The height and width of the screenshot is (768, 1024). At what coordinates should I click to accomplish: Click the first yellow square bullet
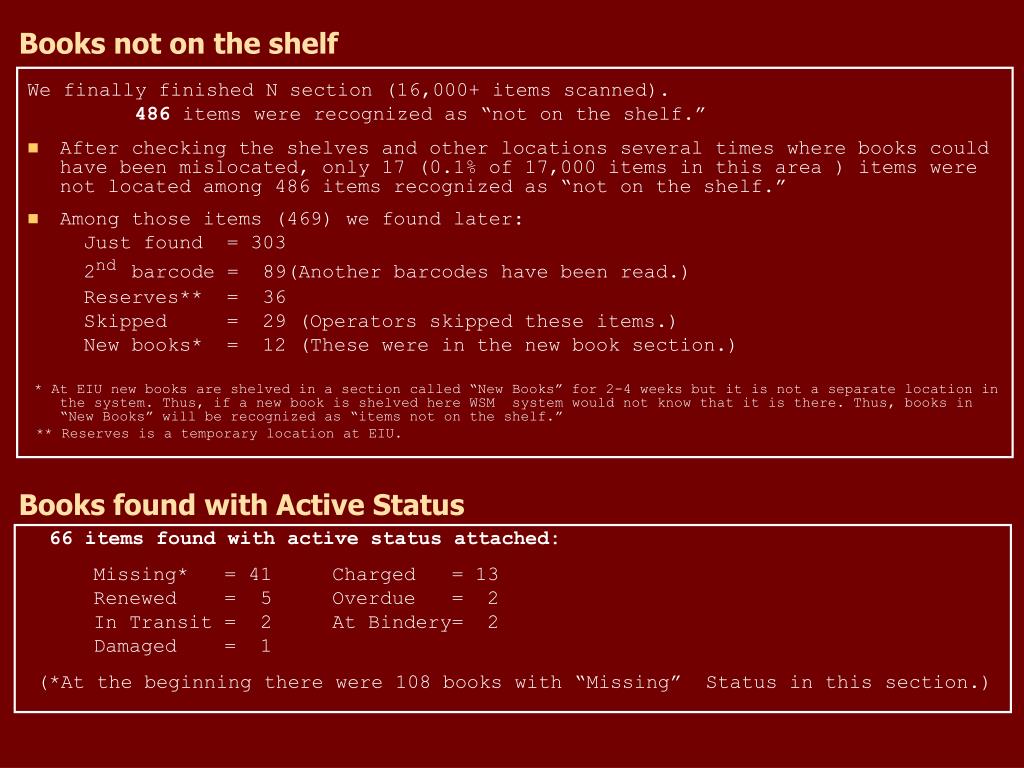33,148
